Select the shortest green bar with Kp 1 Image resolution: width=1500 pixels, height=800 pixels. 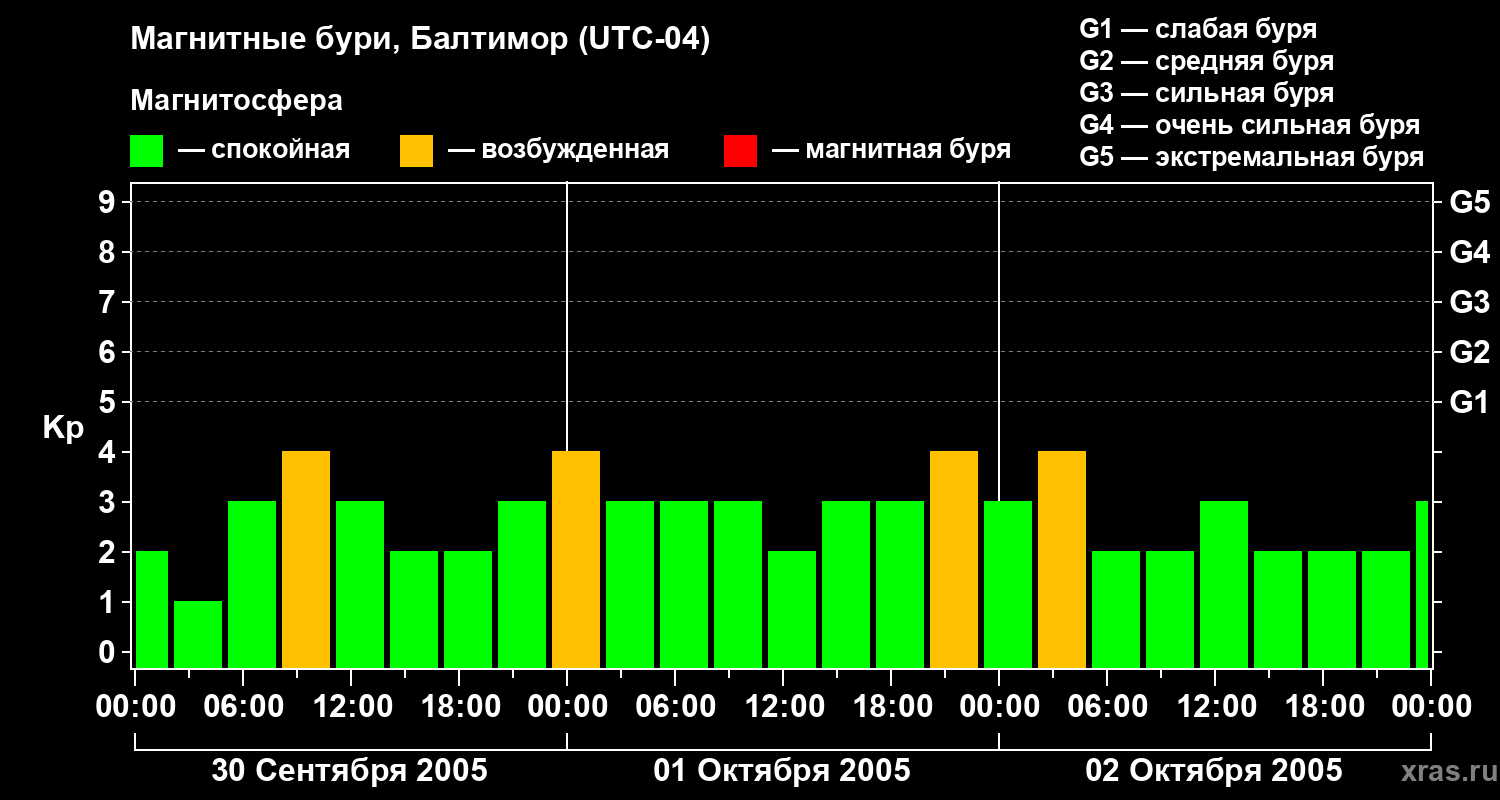pyautogui.click(x=198, y=634)
